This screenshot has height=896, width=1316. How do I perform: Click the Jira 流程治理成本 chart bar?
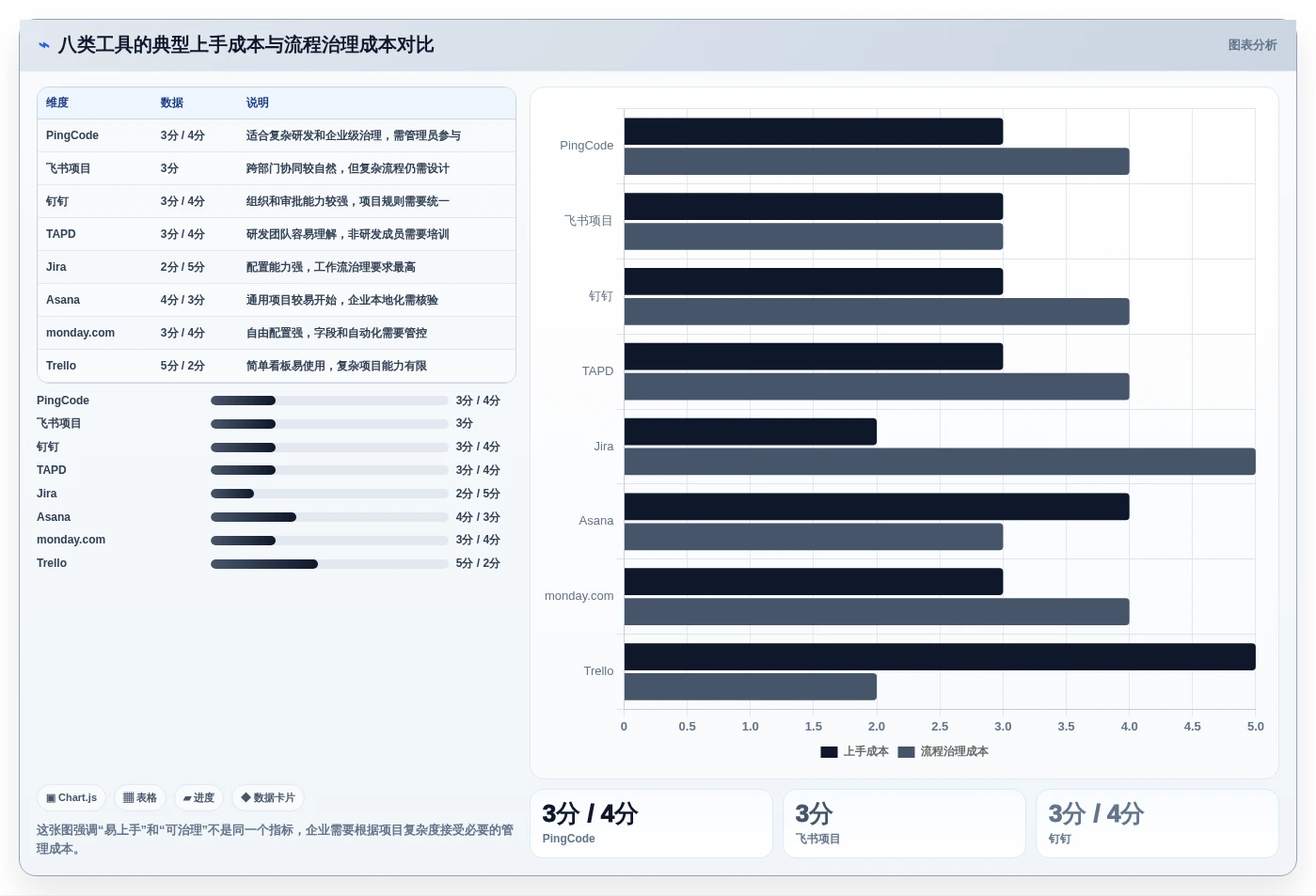tap(940, 462)
